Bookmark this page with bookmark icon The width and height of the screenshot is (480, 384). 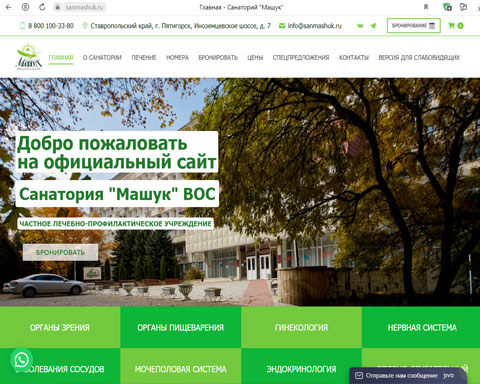pos(426,7)
